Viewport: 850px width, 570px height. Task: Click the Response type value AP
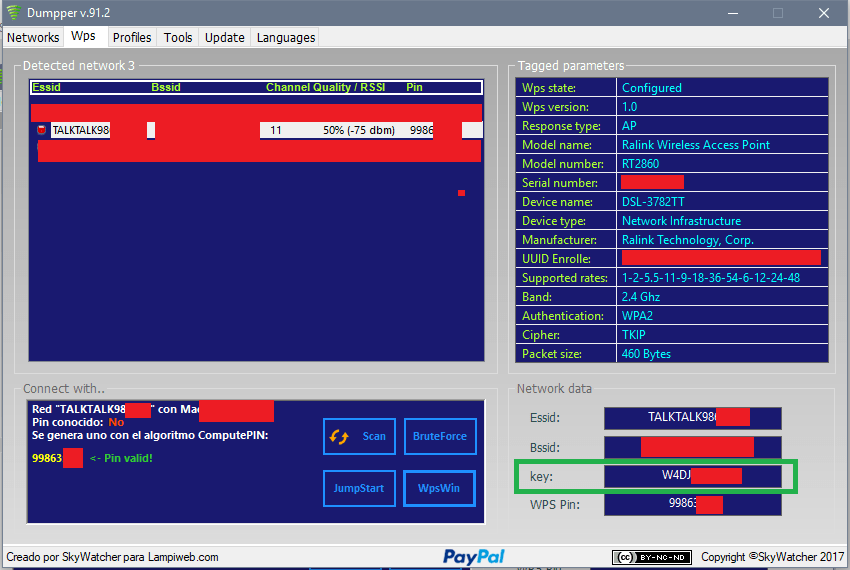[629, 126]
